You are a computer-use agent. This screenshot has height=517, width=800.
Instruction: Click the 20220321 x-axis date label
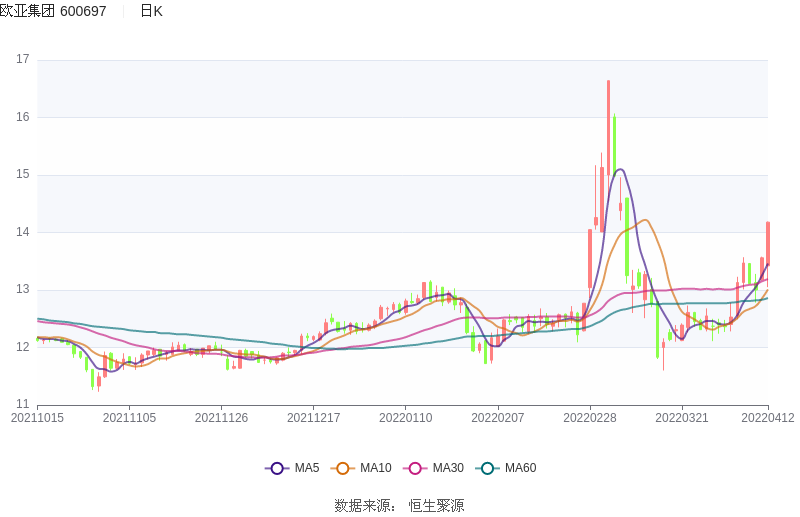(682, 418)
